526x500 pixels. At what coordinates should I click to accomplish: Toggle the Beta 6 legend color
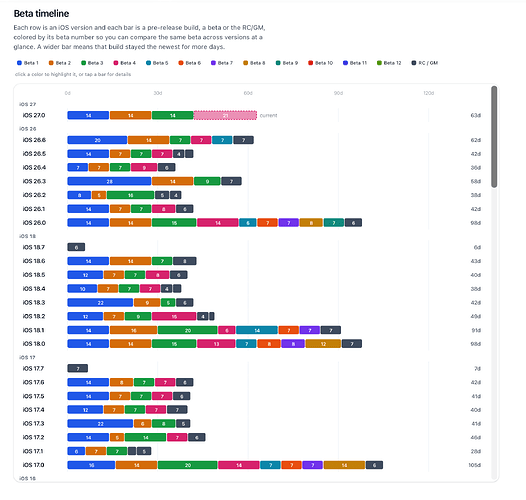point(190,63)
